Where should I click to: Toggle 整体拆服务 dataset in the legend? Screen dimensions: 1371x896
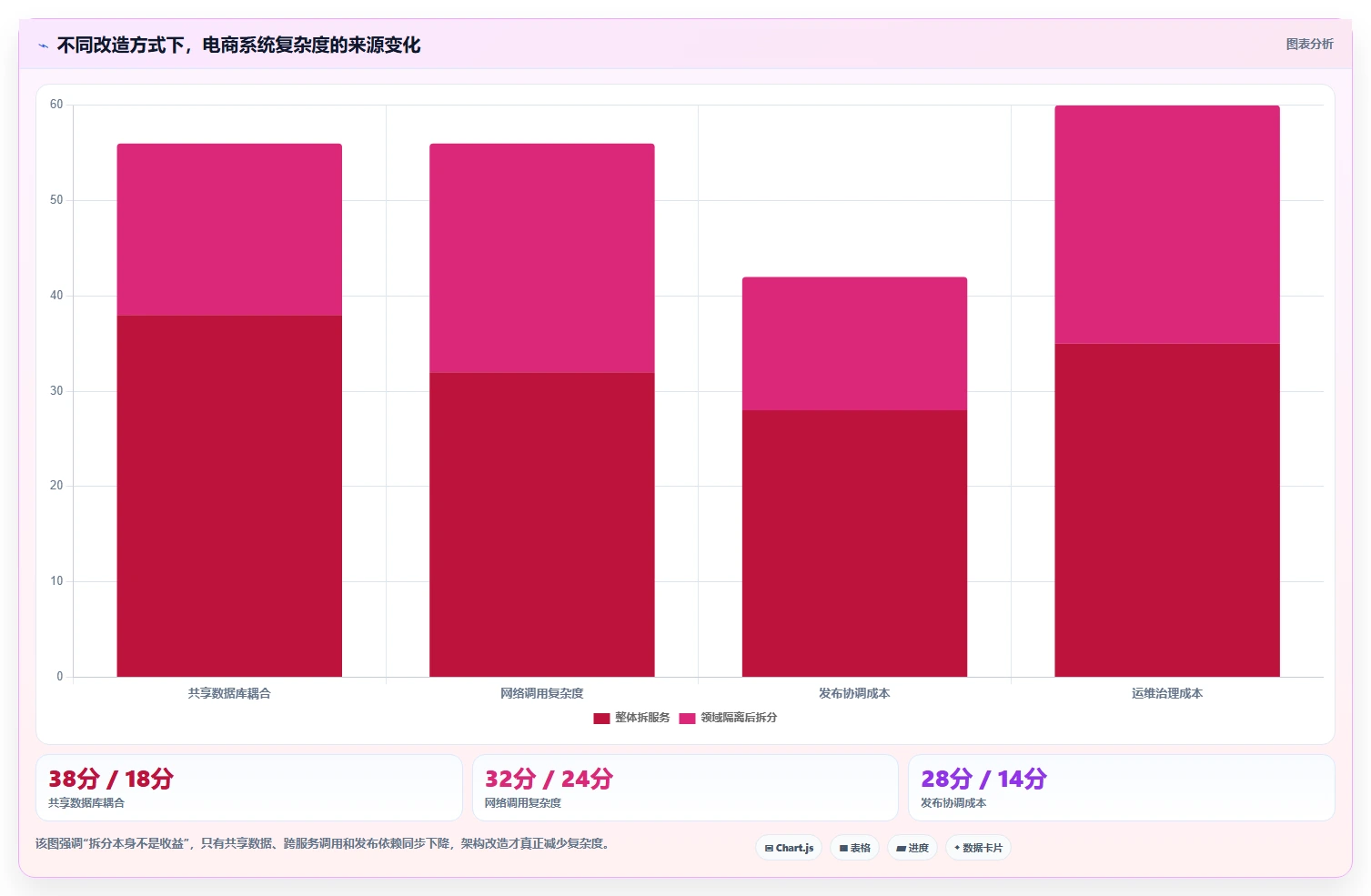pos(631,718)
